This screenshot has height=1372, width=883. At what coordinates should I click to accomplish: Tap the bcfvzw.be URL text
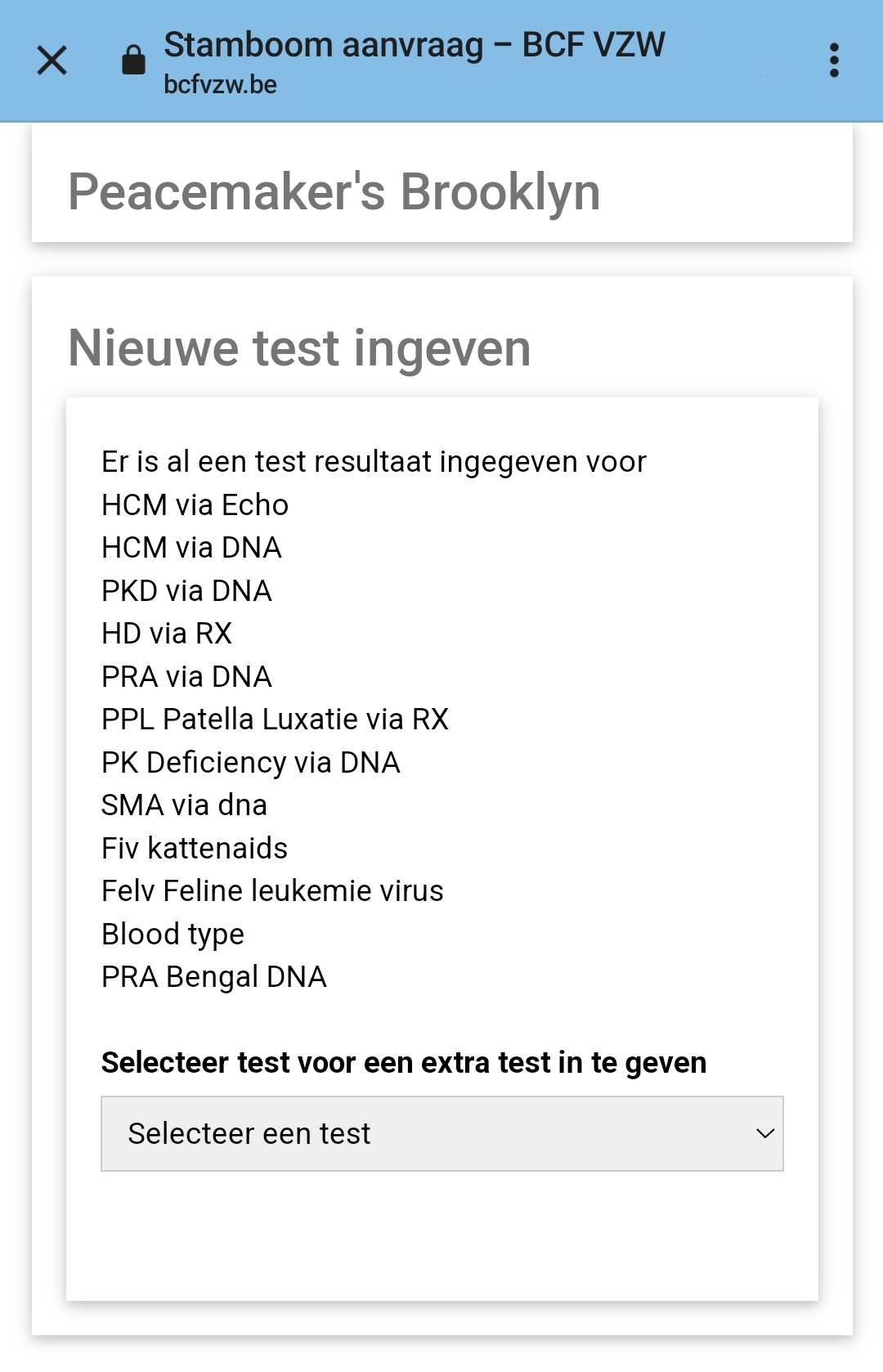[220, 85]
